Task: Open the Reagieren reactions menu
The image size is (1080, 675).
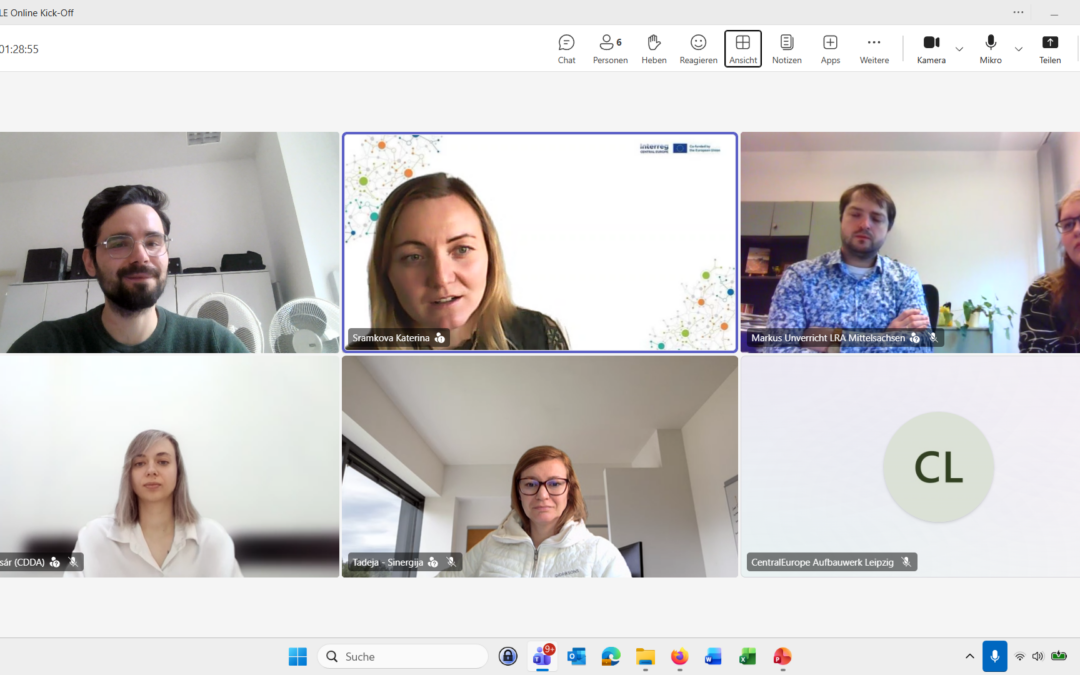Action: tap(698, 47)
